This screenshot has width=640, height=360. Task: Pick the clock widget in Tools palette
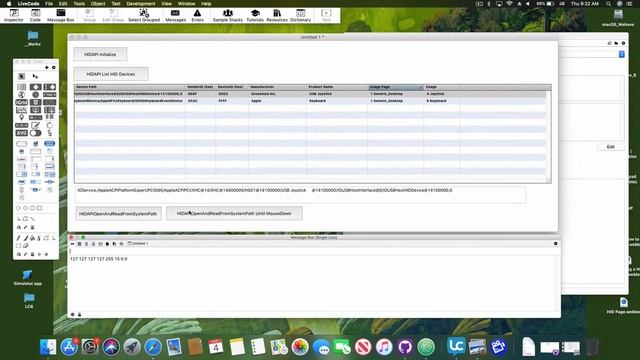[x=36, y=95]
